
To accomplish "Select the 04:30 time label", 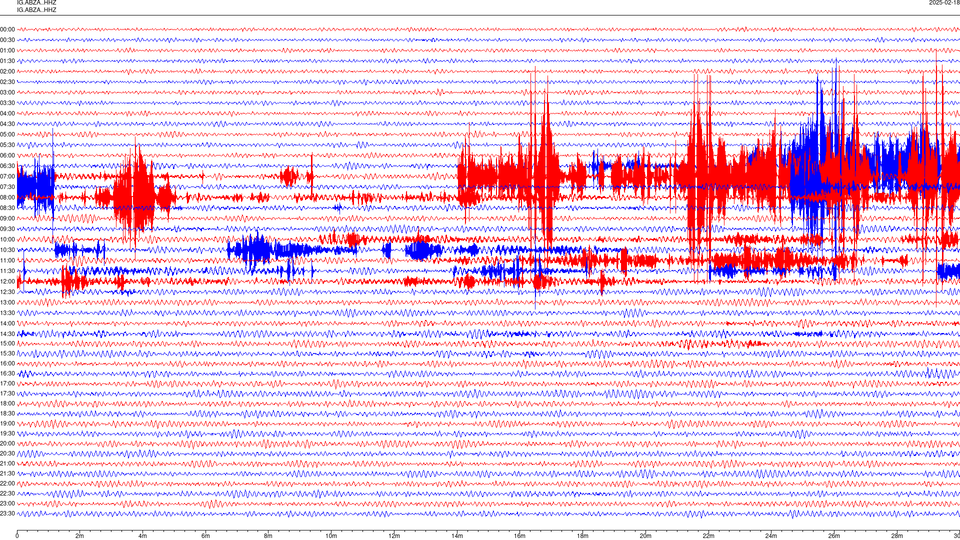I will pyautogui.click(x=7, y=124).
